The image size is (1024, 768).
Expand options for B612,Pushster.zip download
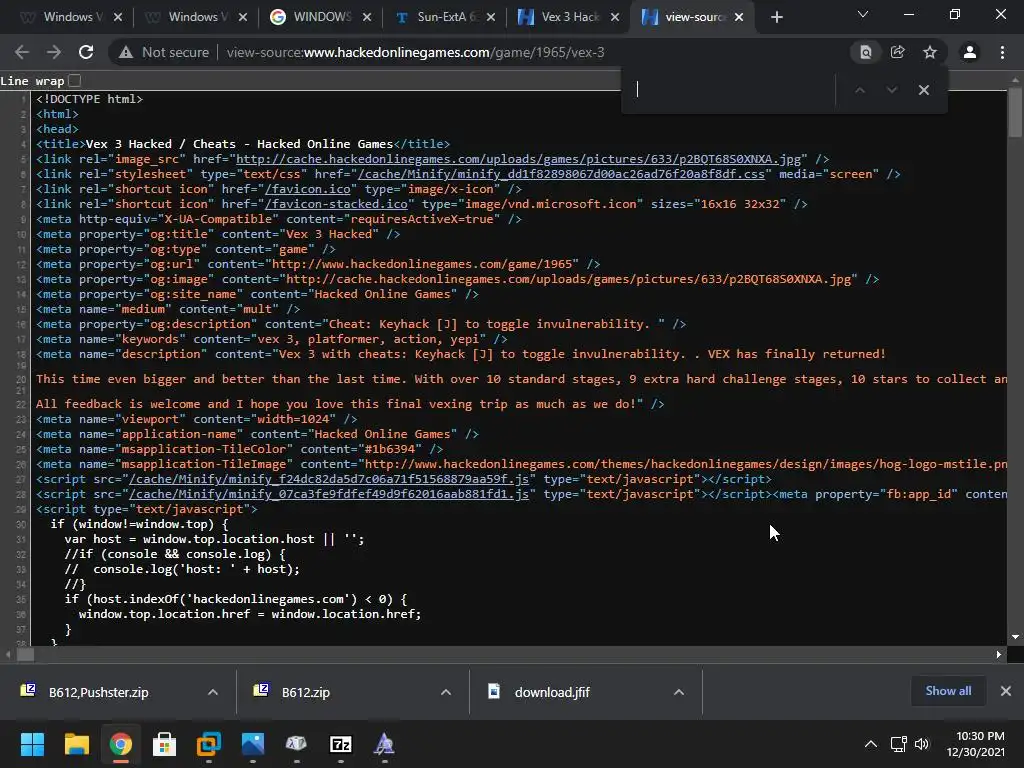click(x=212, y=692)
